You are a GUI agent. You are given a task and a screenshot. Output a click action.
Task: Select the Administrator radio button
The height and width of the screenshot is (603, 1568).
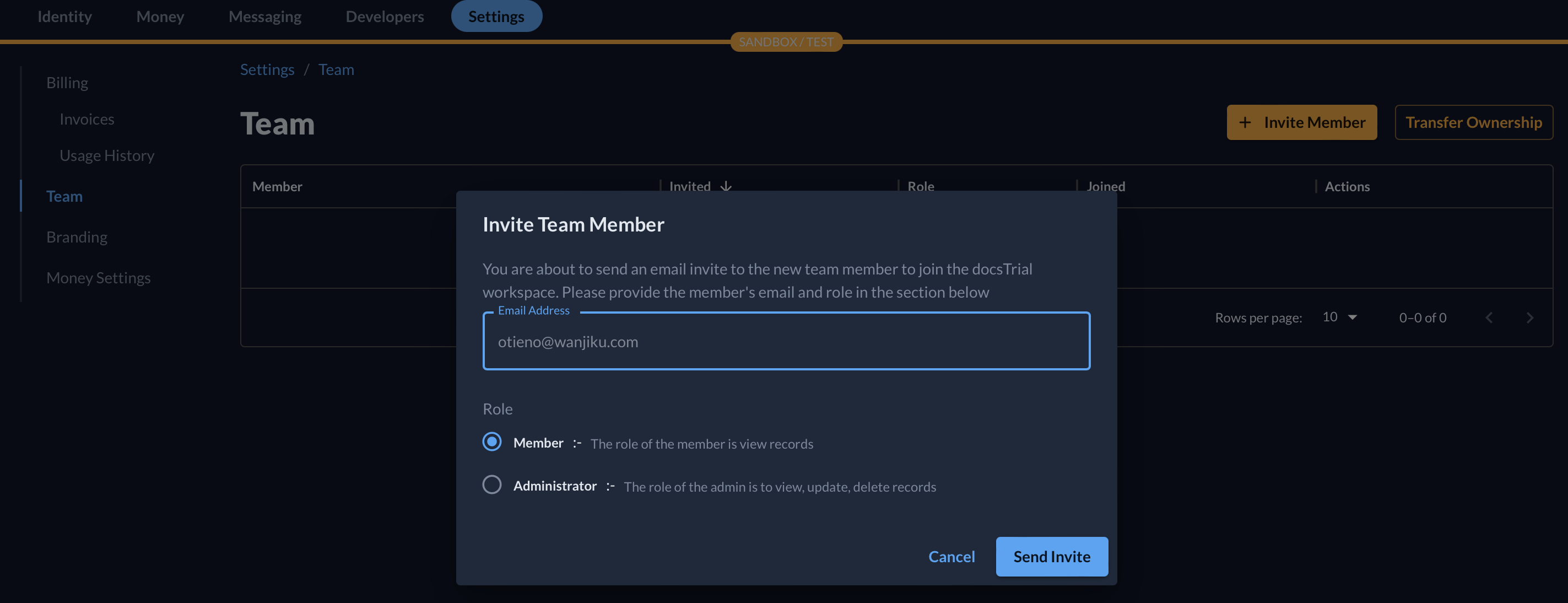(491, 485)
